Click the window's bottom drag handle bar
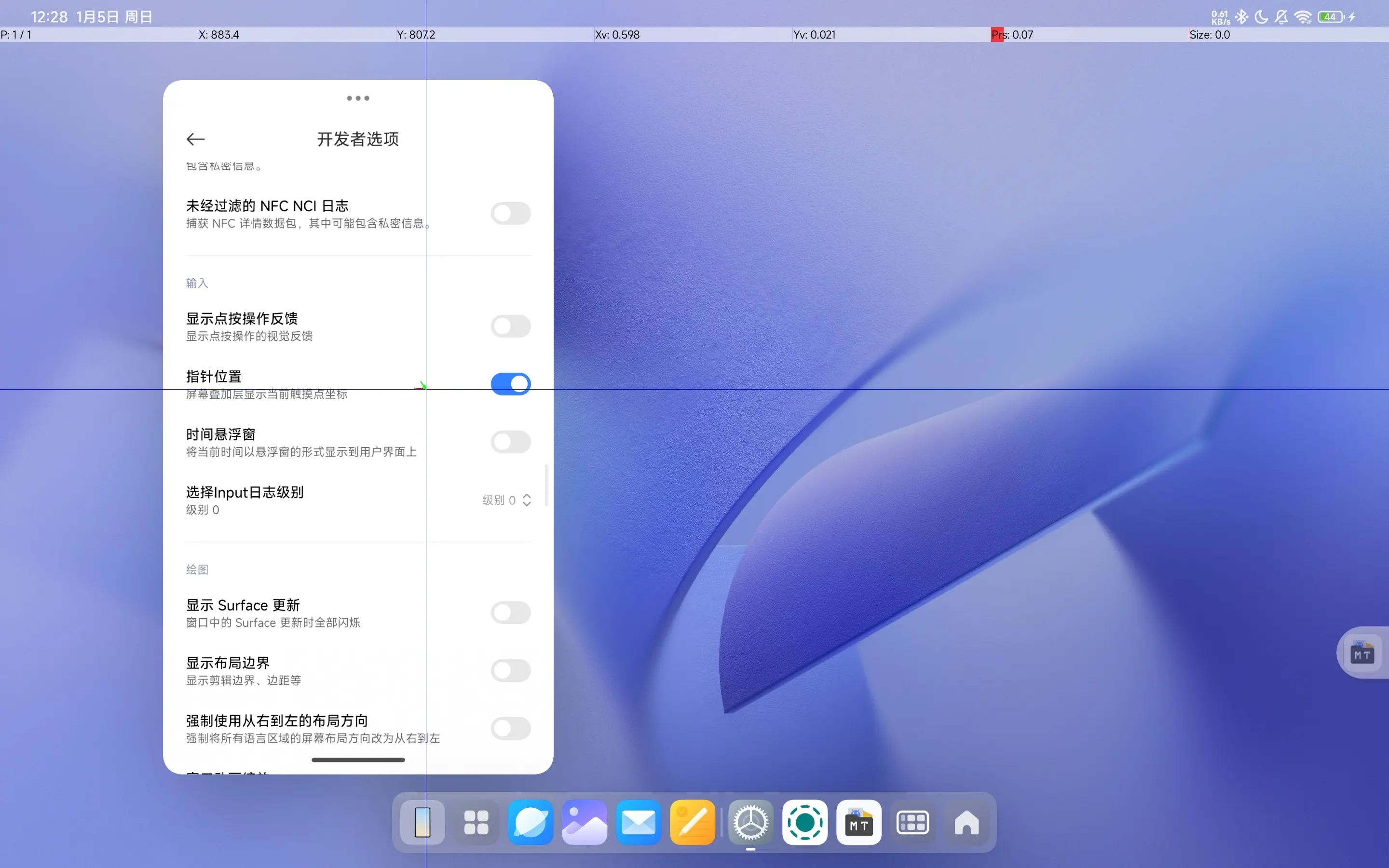 point(357,759)
